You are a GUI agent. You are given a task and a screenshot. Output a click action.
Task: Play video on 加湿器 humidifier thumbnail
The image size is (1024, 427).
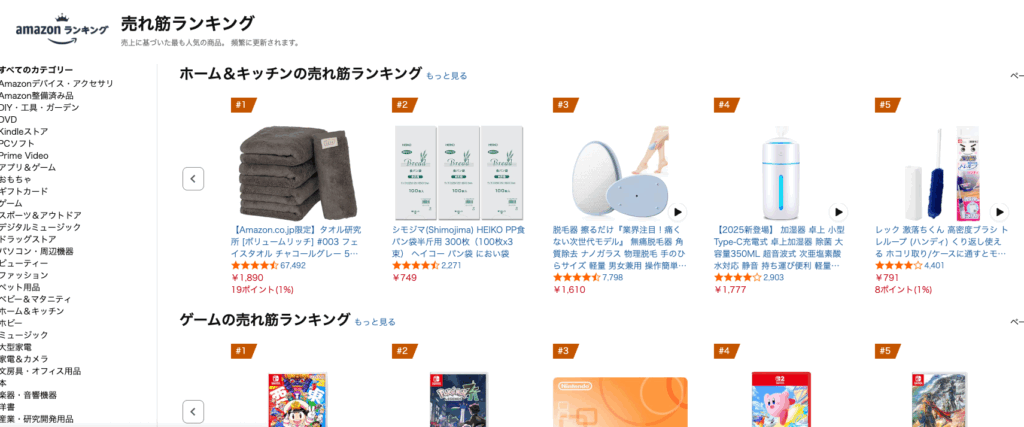pyautogui.click(x=839, y=212)
